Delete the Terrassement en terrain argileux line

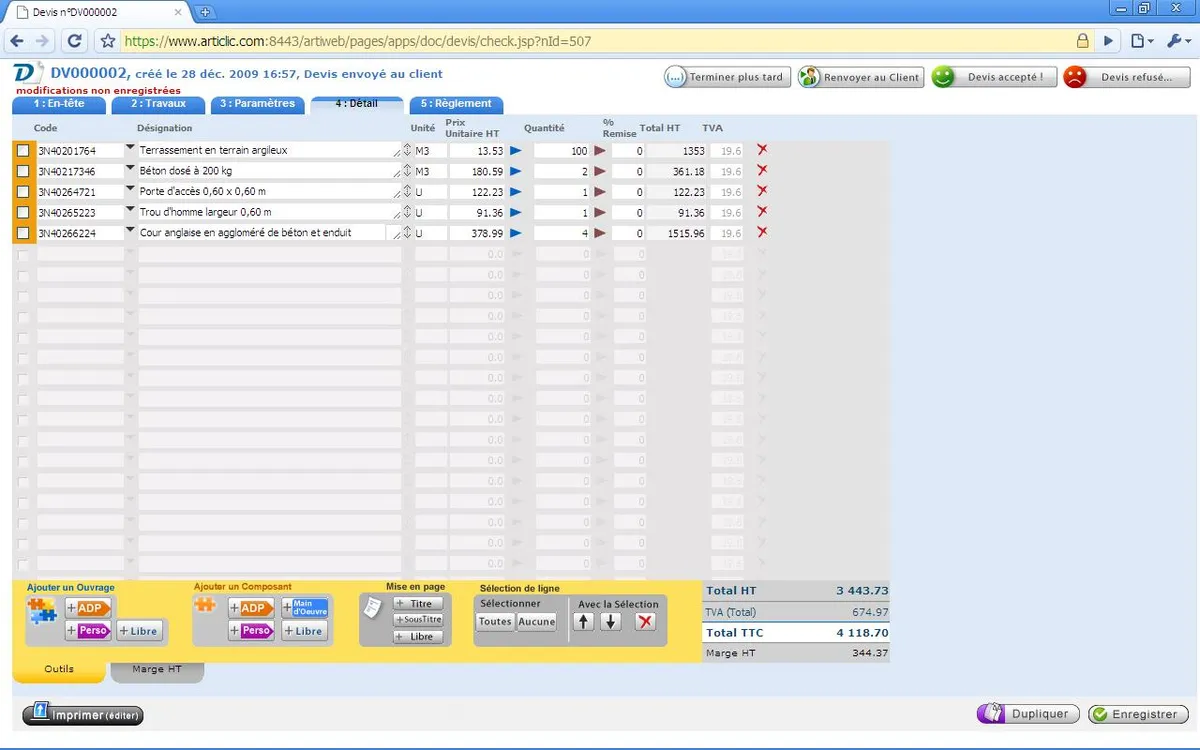[x=762, y=150]
